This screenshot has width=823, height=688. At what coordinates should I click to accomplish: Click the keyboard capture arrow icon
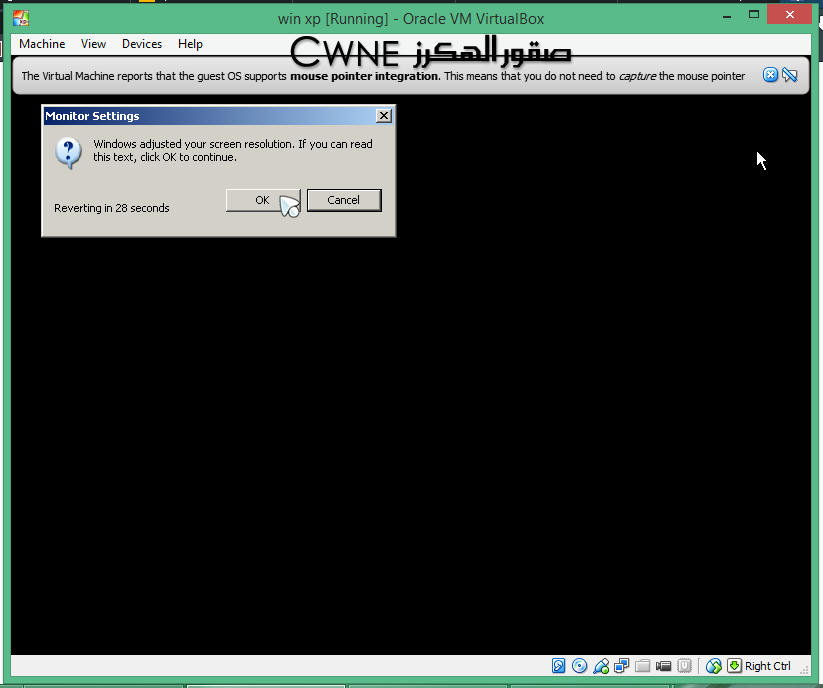[734, 665]
